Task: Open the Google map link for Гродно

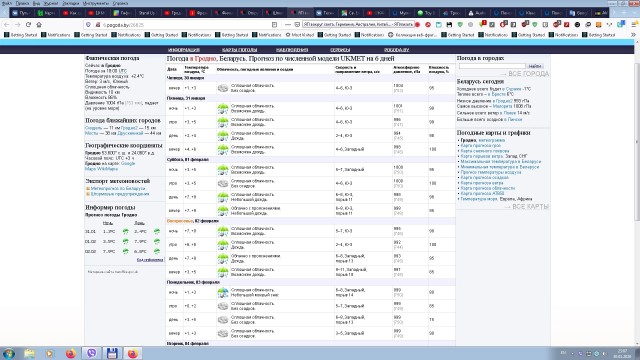Action: click(128, 163)
